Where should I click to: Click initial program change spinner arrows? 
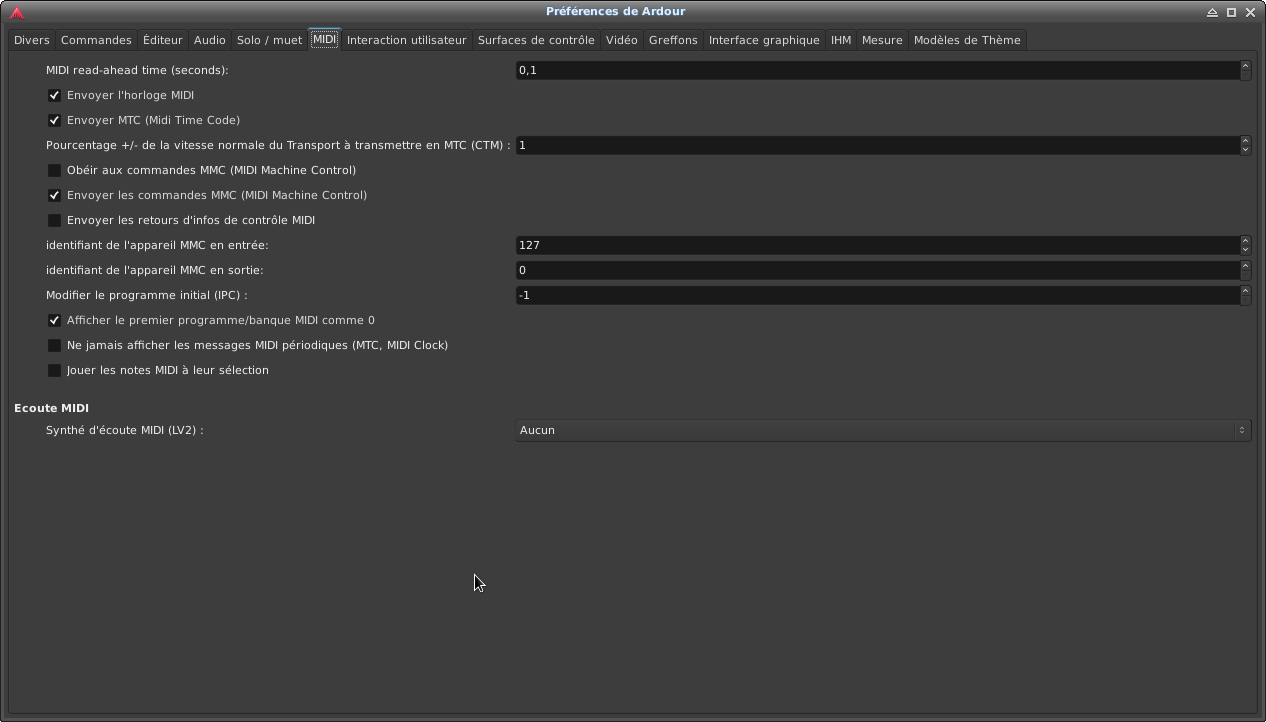pos(1245,295)
